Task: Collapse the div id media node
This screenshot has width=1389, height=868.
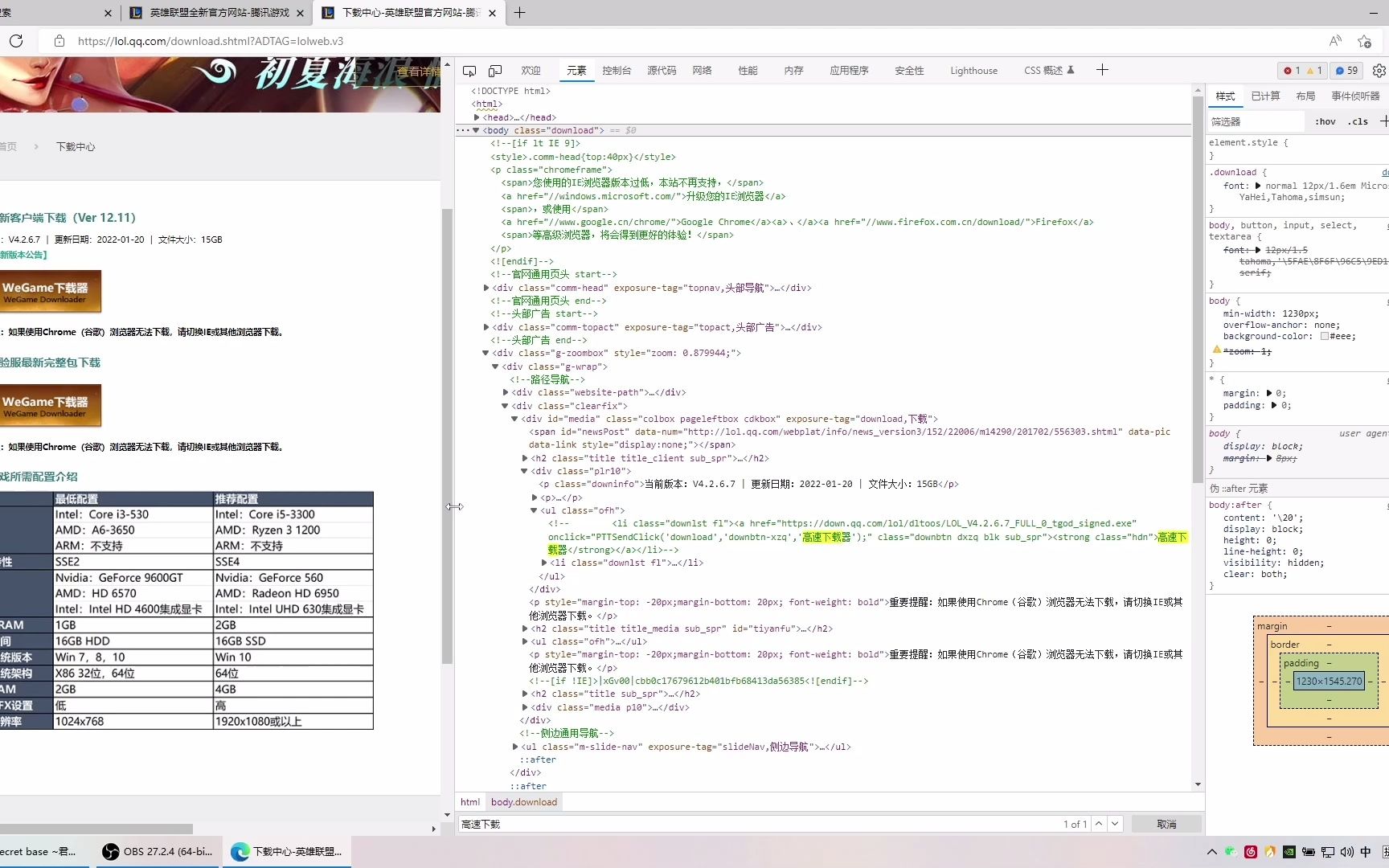Action: (x=514, y=419)
